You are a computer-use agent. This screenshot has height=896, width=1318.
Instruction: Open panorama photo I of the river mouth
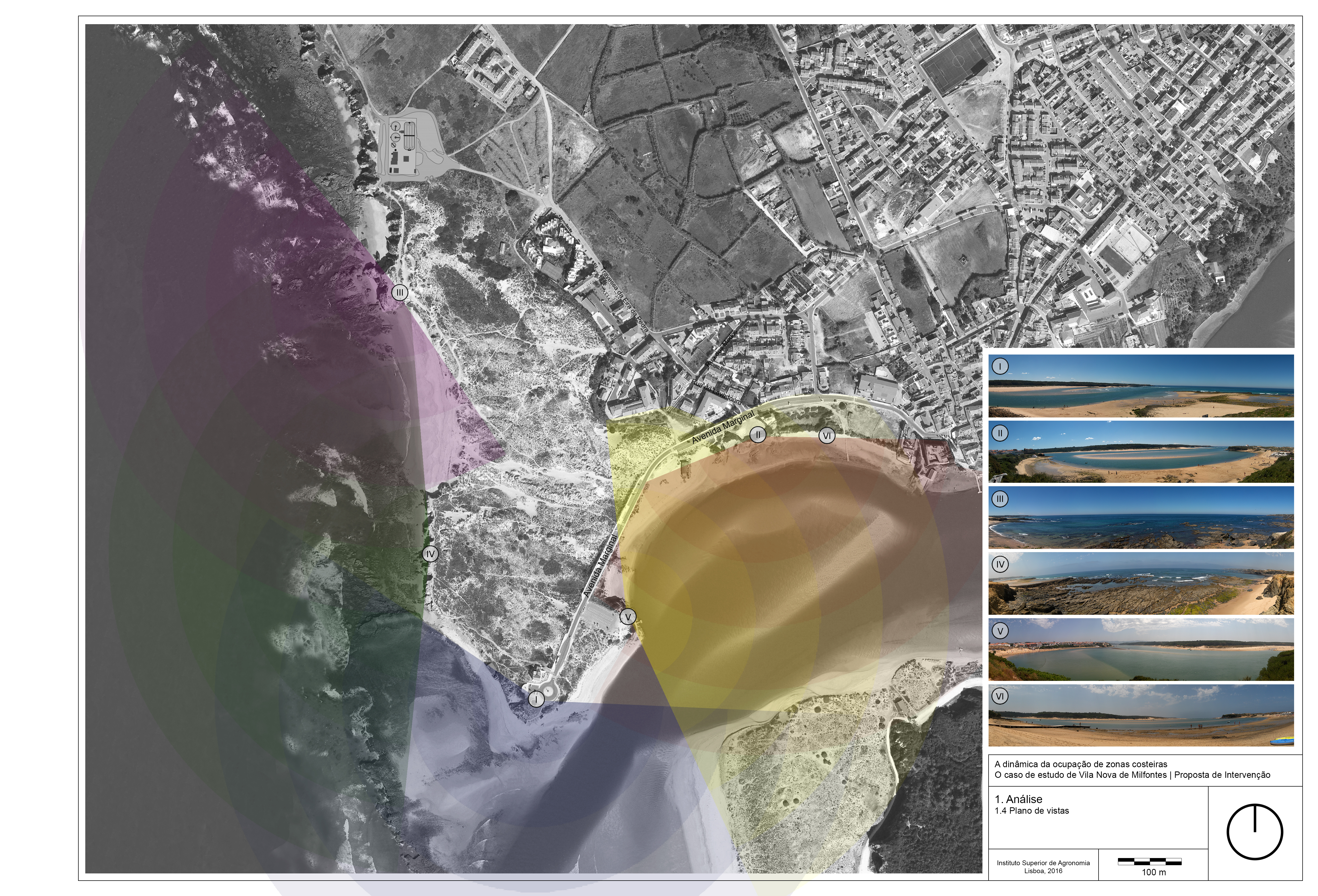[x=1141, y=386]
